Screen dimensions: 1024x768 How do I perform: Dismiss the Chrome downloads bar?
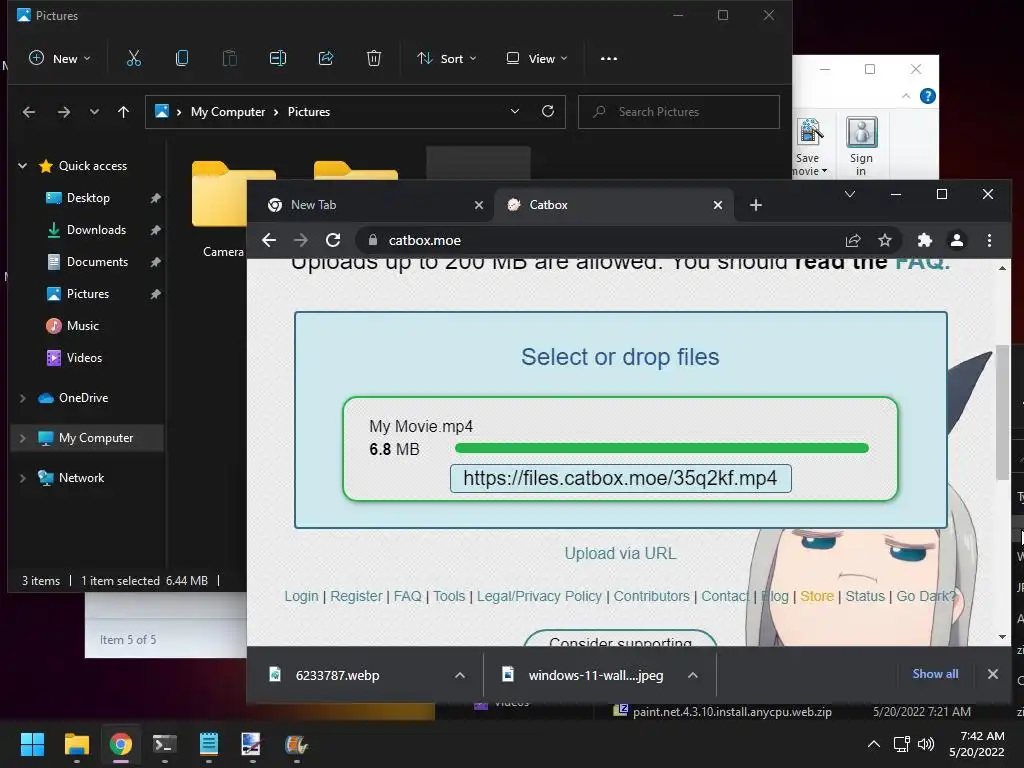click(x=993, y=674)
